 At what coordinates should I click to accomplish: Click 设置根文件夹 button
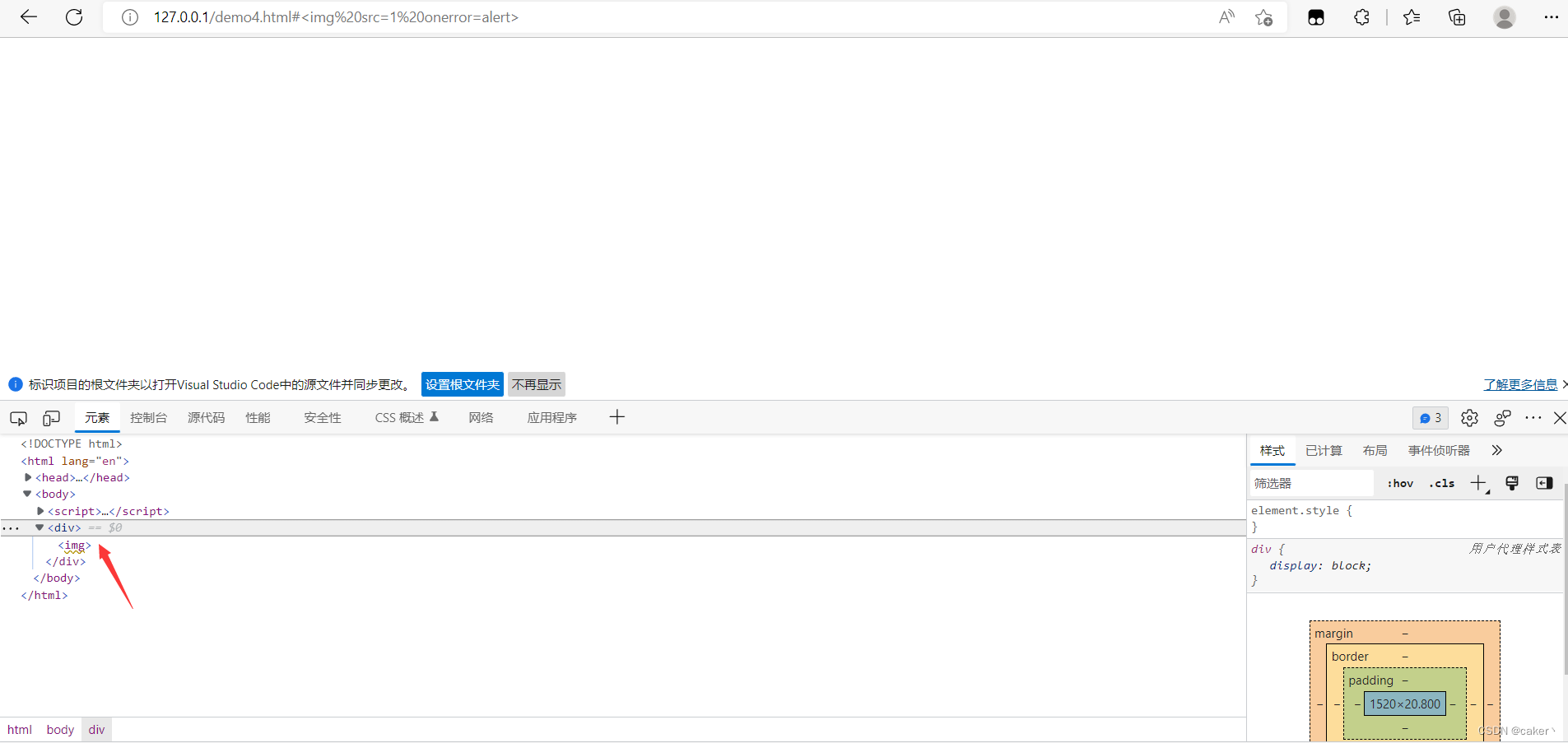463,384
